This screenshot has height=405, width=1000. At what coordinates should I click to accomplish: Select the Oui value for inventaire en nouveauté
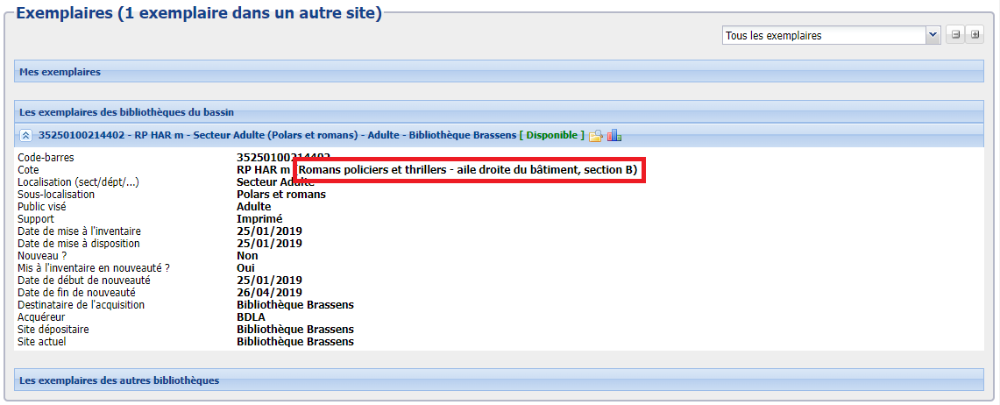pos(246,268)
